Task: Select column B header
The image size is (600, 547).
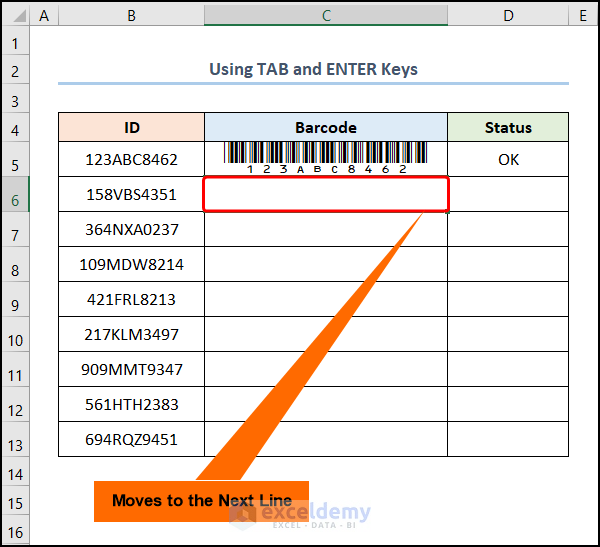Action: tap(131, 16)
